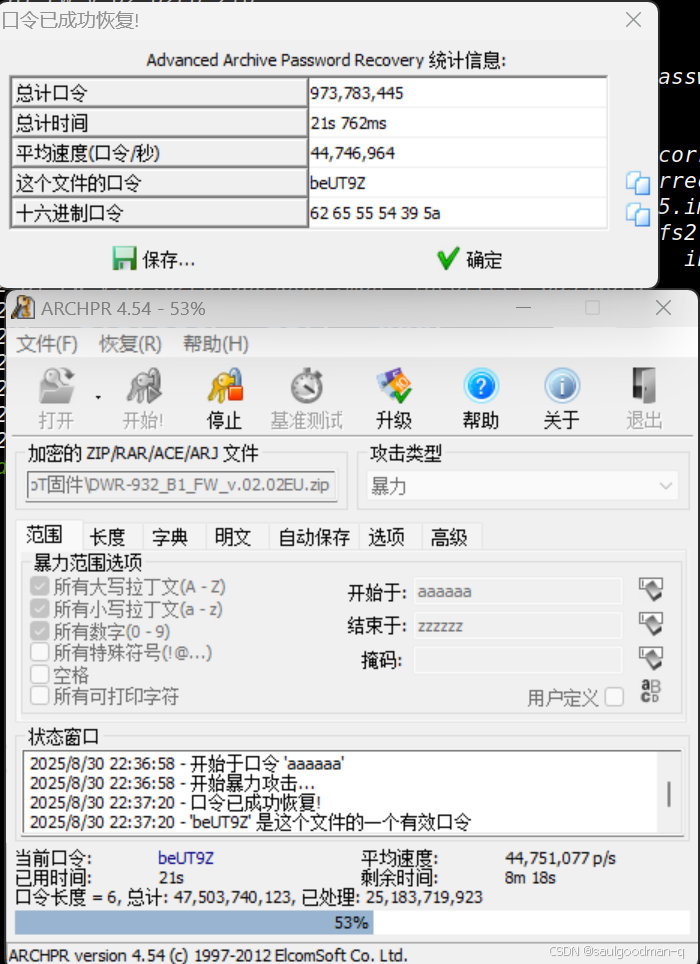Click the clear icon beside 掩码
Image resolution: width=700 pixels, height=964 pixels.
click(x=651, y=658)
